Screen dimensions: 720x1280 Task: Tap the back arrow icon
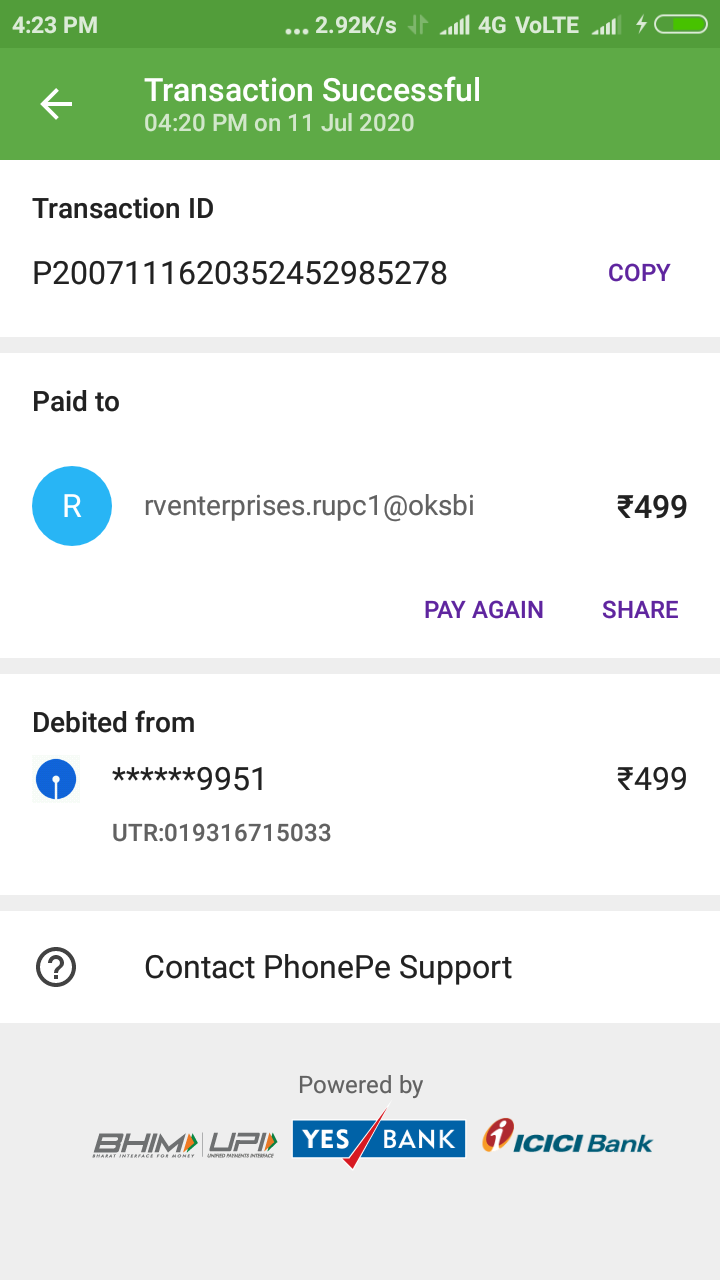[56, 104]
